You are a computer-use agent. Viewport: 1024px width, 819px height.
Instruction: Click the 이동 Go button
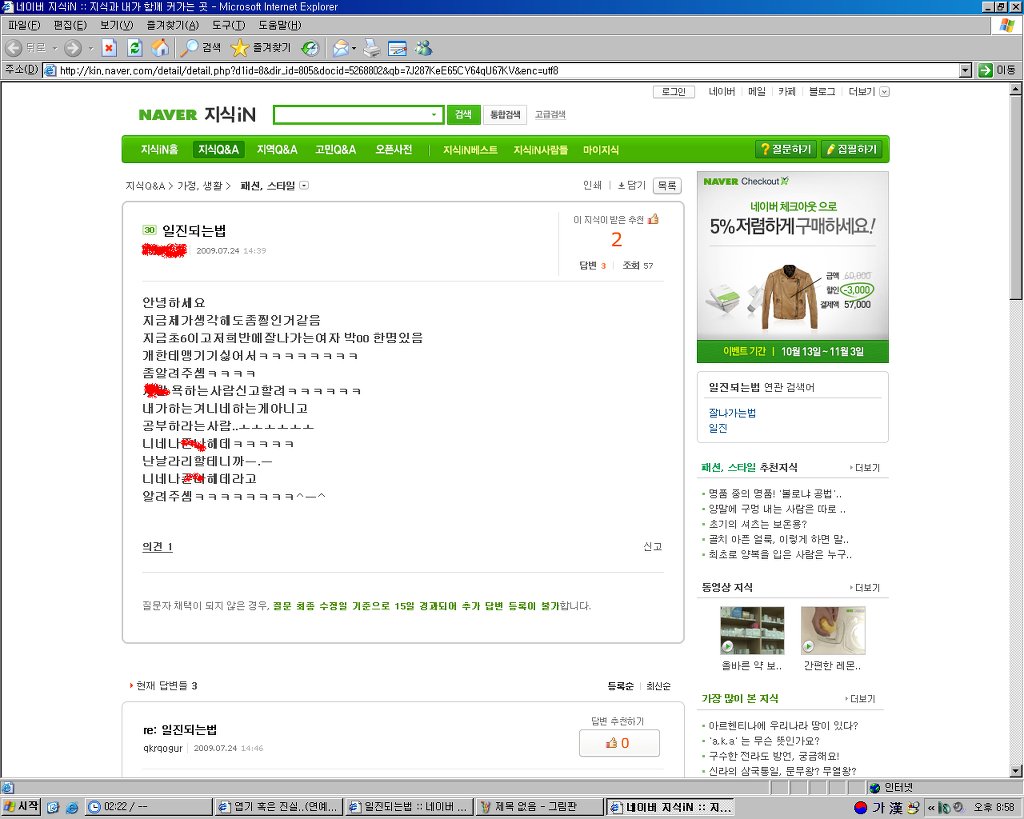(997, 70)
